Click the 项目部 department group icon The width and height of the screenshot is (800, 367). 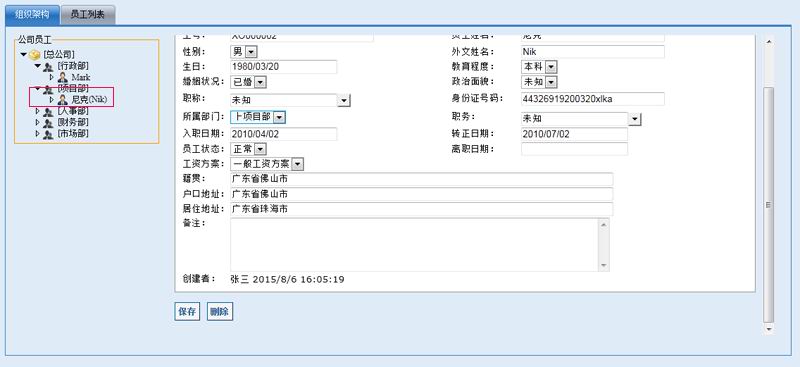pos(48,89)
